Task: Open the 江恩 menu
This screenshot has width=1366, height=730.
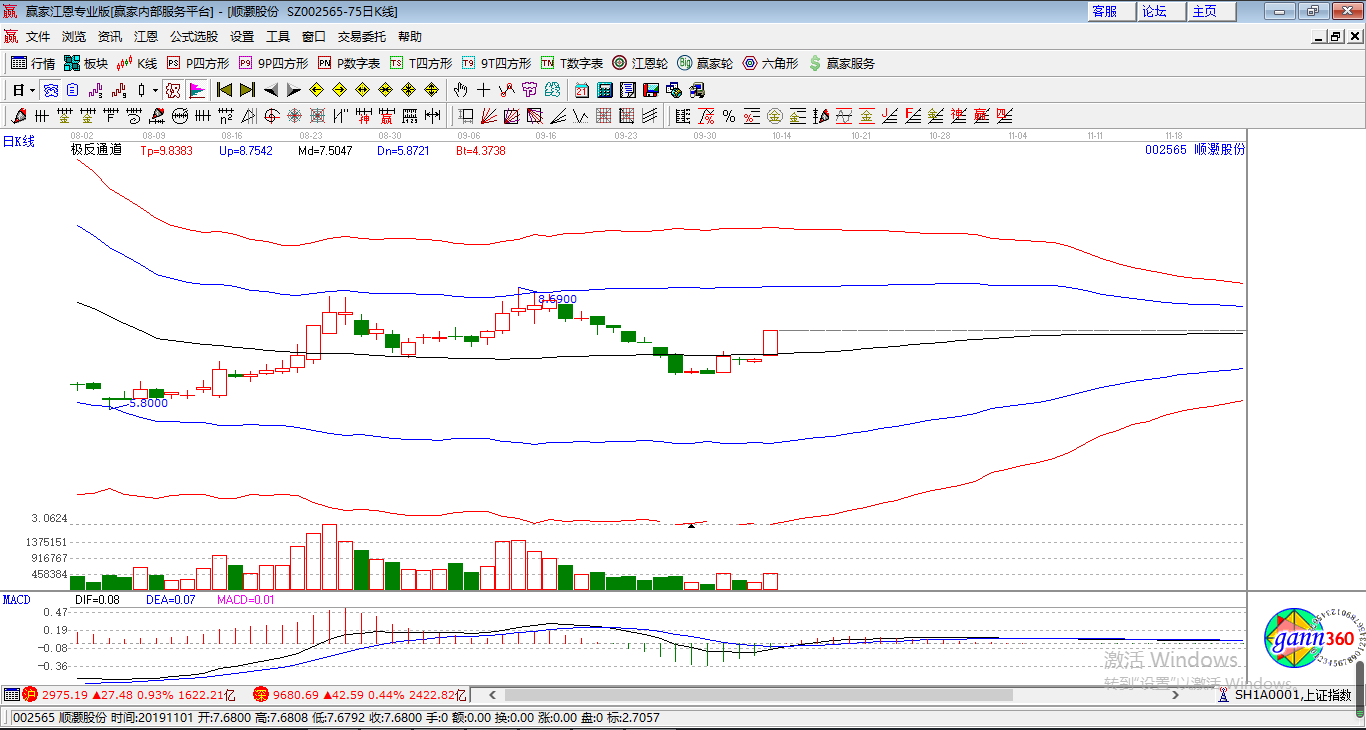Action: pyautogui.click(x=146, y=37)
